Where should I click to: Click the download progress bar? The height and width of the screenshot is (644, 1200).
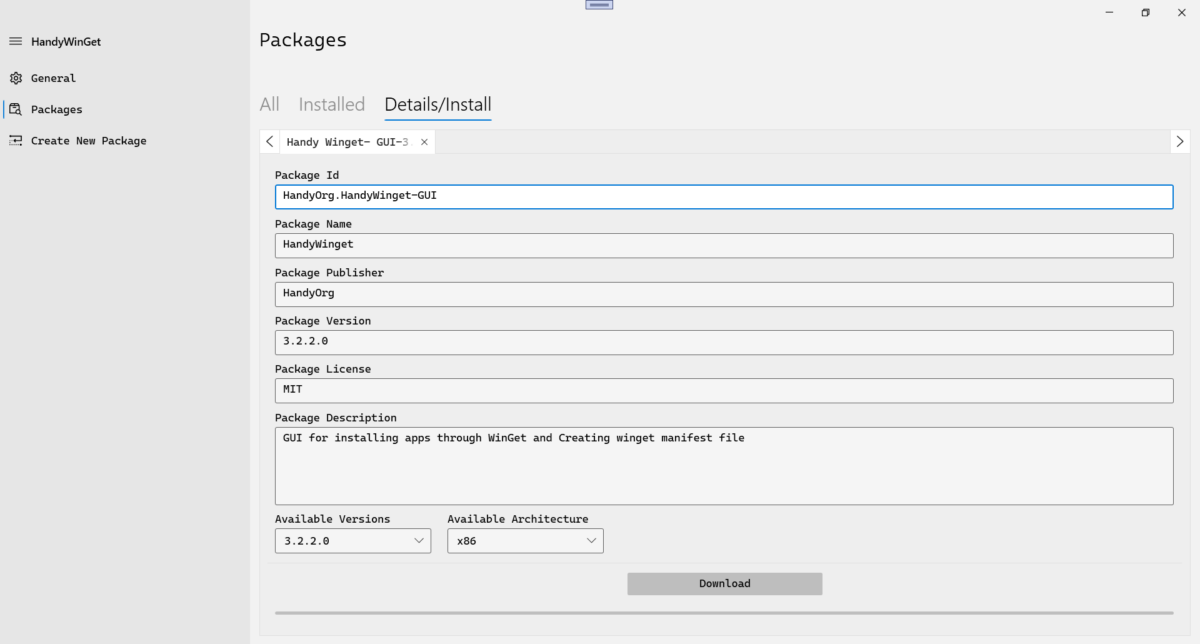coord(724,612)
